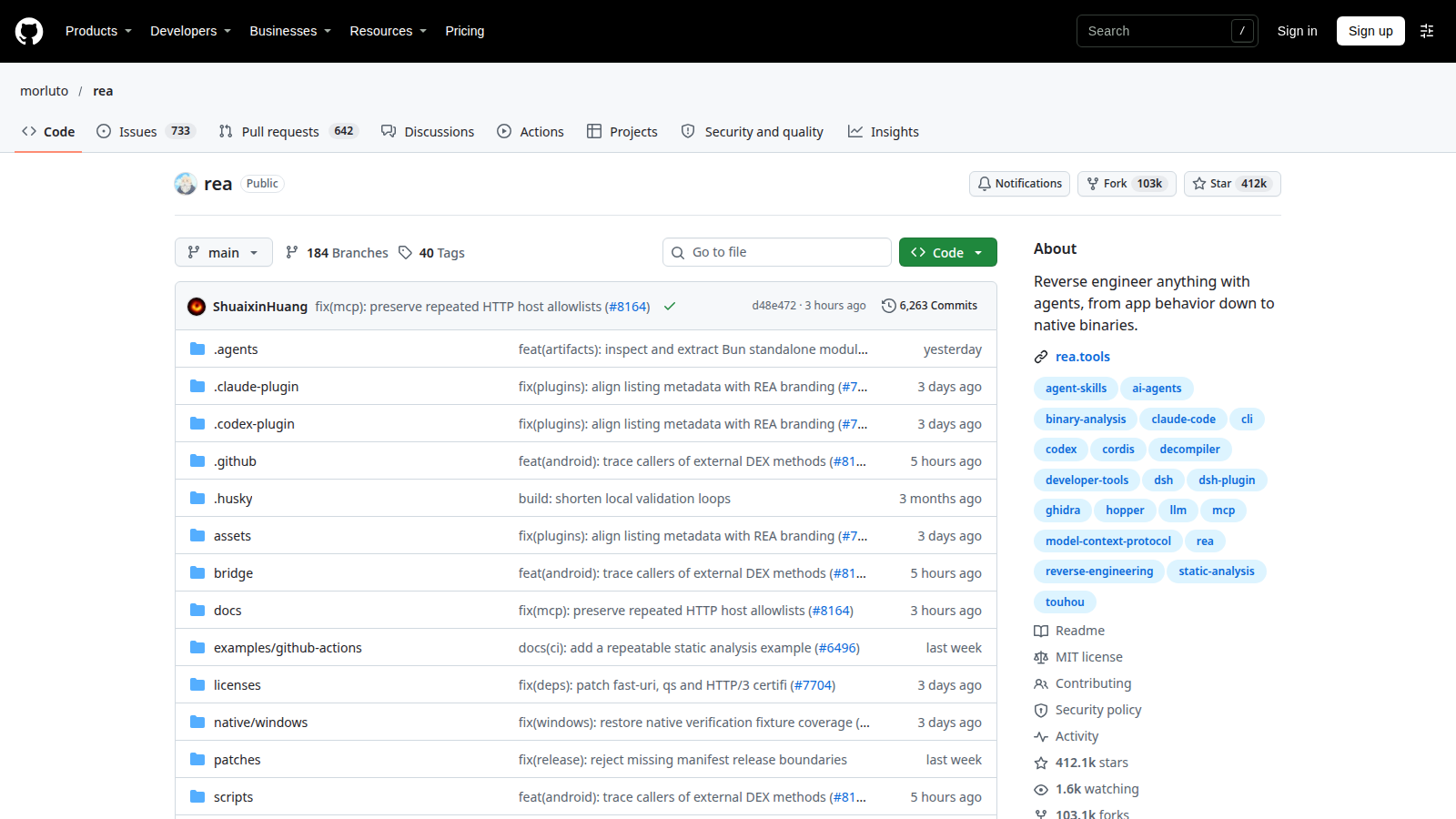Screen dimensions: 1456x819
Task: Open the reverse-engineering topic tag
Action: point(1099,571)
